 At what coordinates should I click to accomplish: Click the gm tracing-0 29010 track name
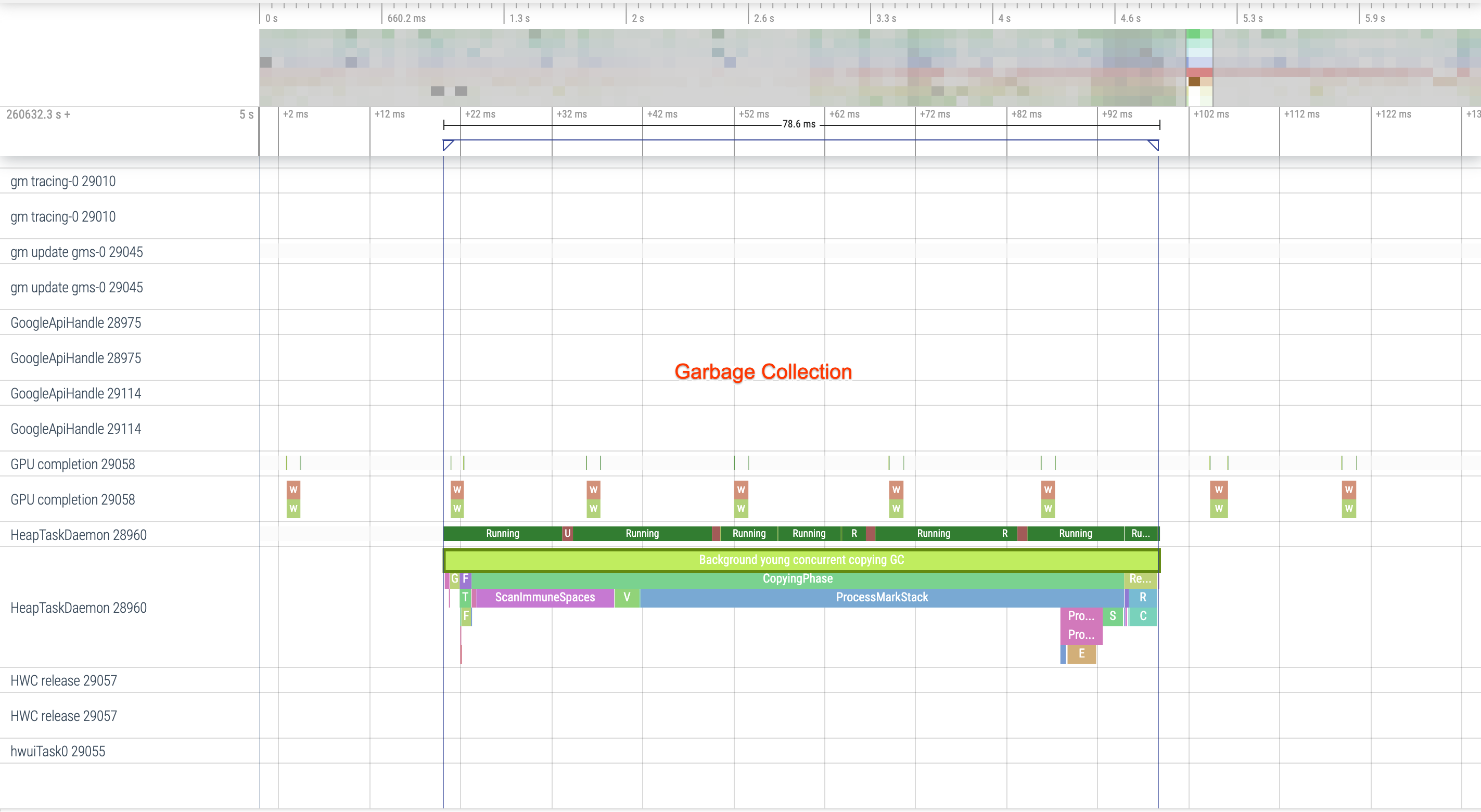click(63, 181)
